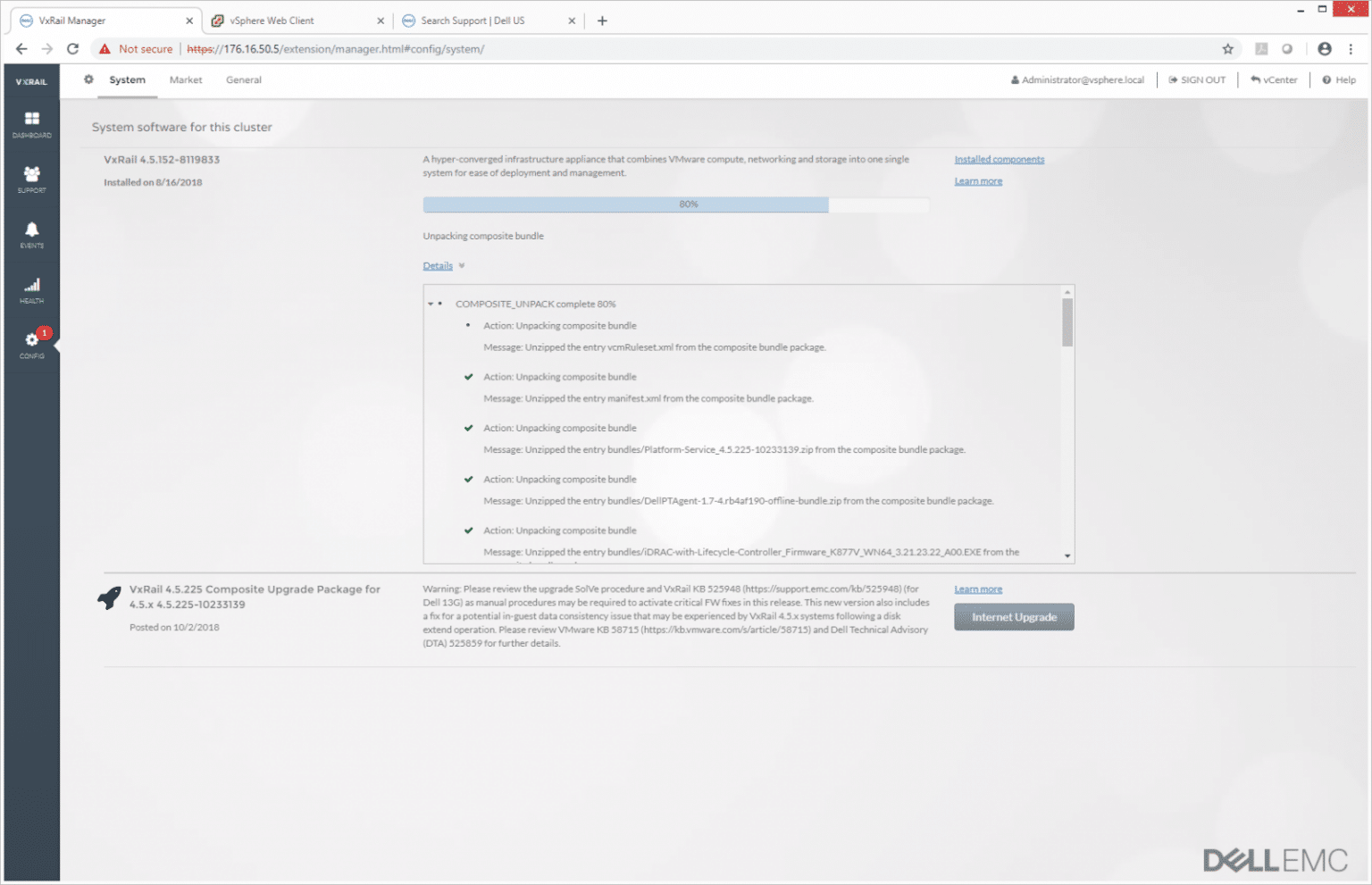Click the Platform-Service zip message line
This screenshot has width=1372, height=885.
[724, 449]
